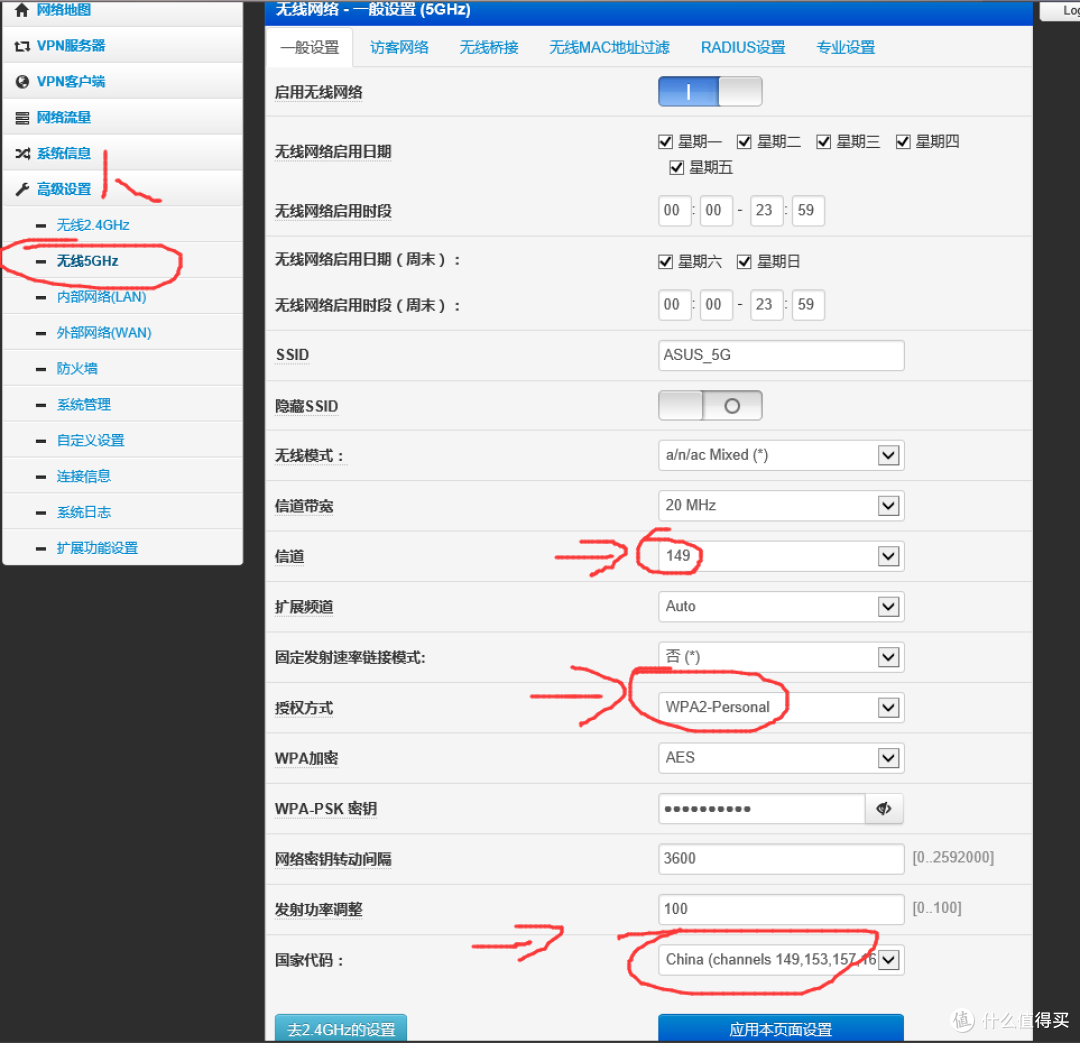Open the 高级设置 menu link
The image size is (1080, 1043).
(x=63, y=189)
